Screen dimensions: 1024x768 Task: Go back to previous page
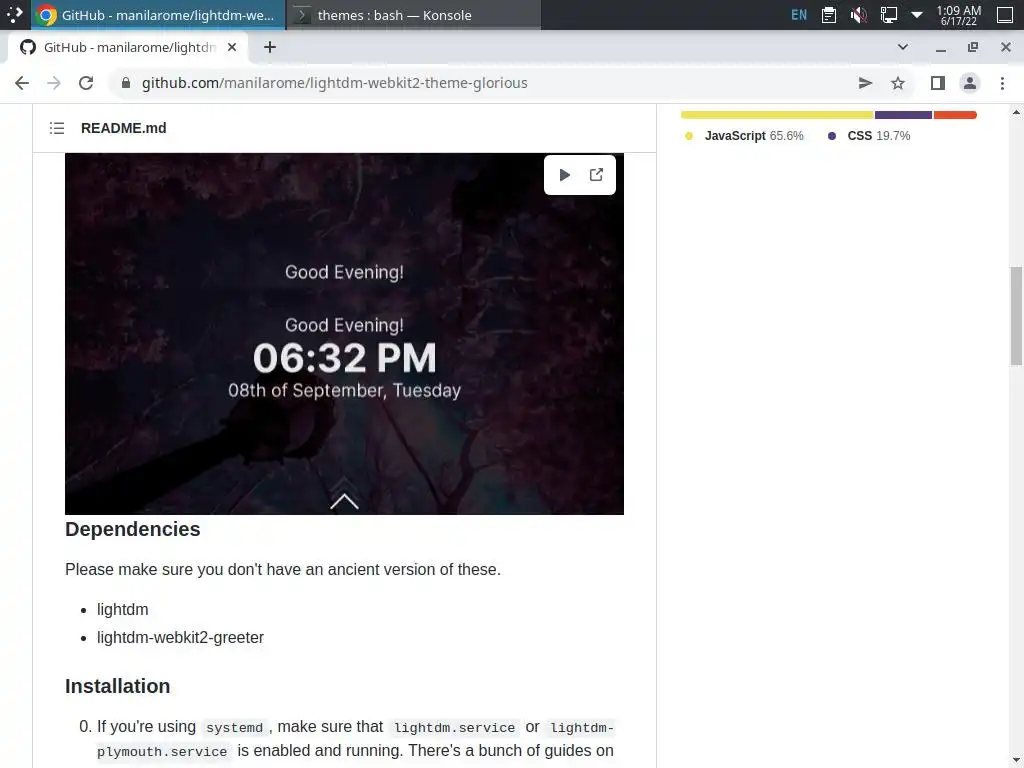tap(22, 83)
